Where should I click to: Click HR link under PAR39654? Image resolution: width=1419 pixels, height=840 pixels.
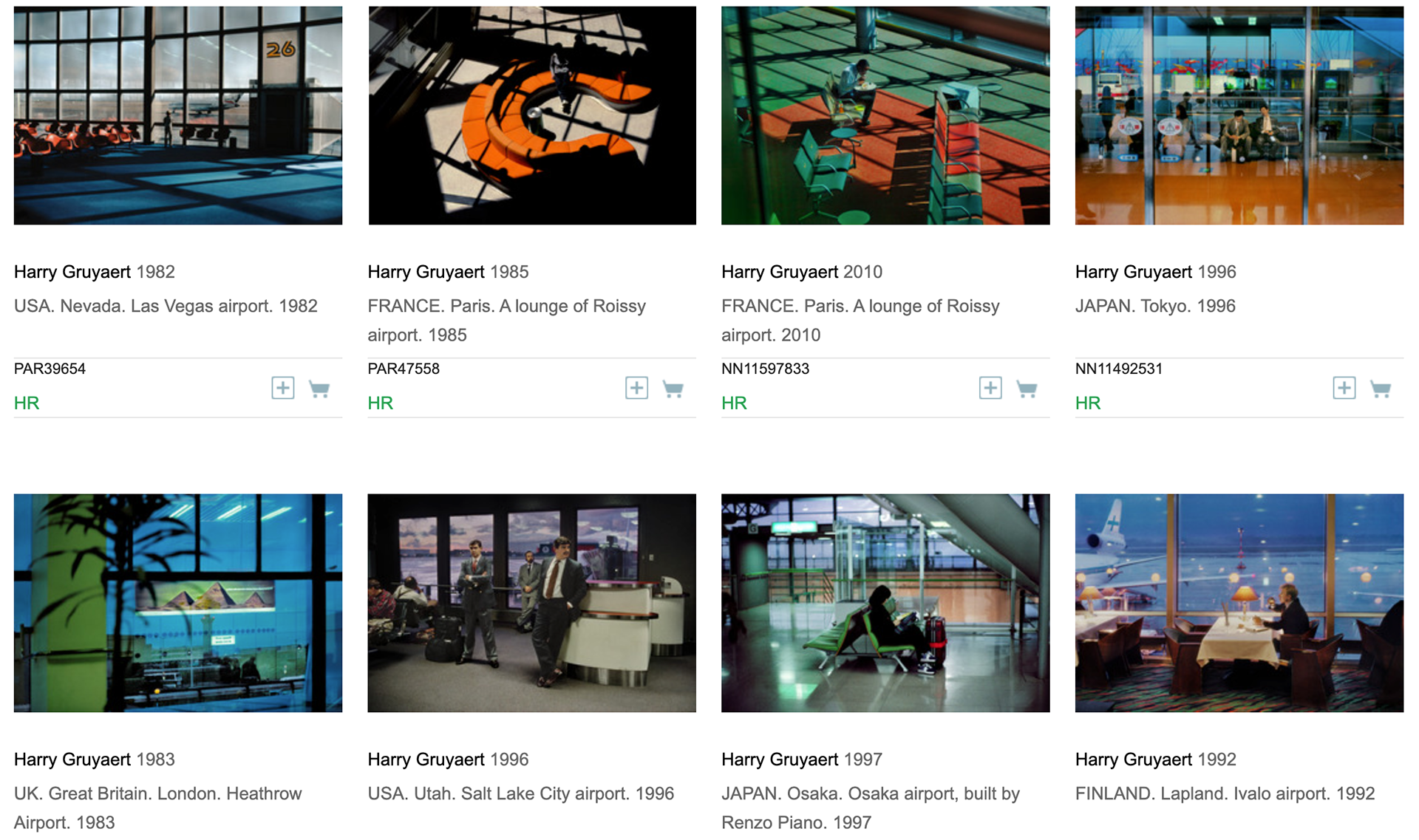coord(27,403)
